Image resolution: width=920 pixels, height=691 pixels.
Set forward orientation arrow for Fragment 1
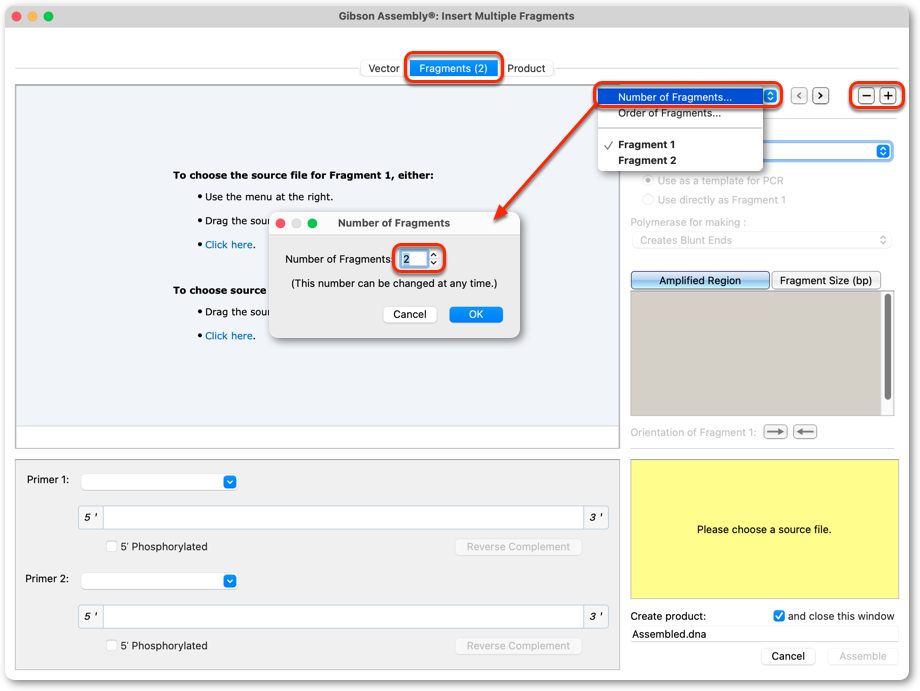(x=775, y=432)
